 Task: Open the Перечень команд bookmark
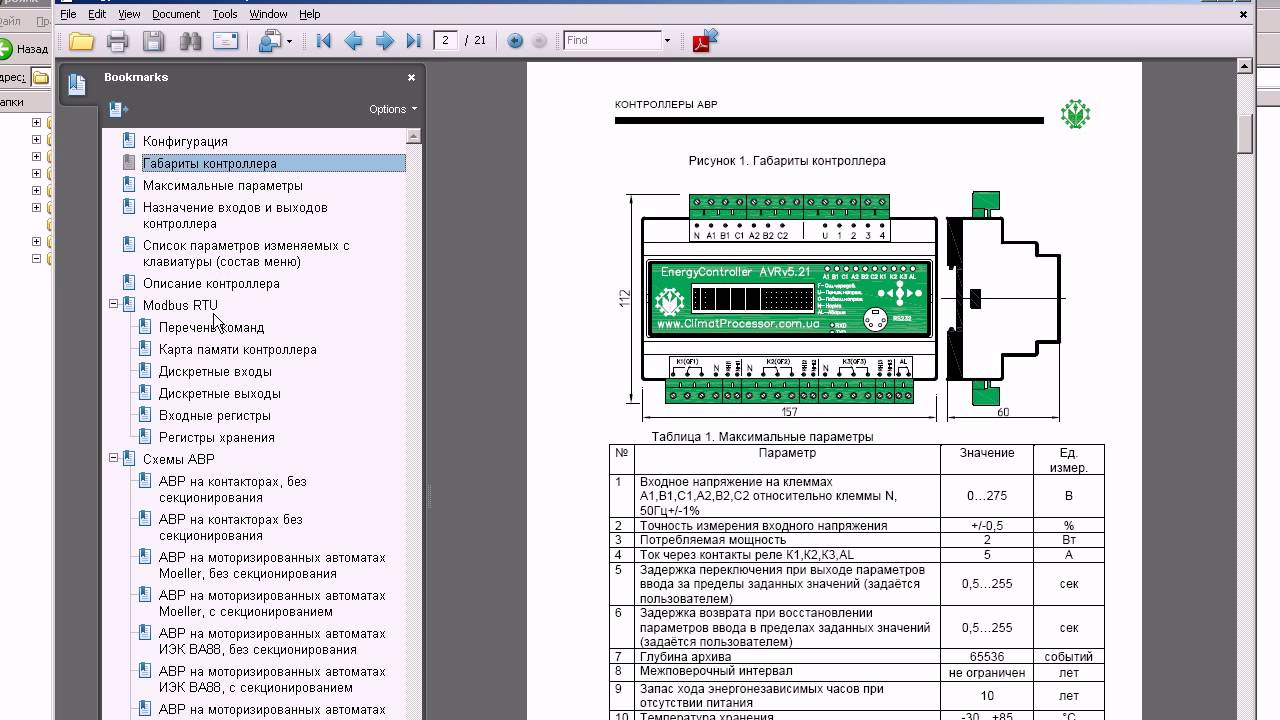(x=211, y=327)
